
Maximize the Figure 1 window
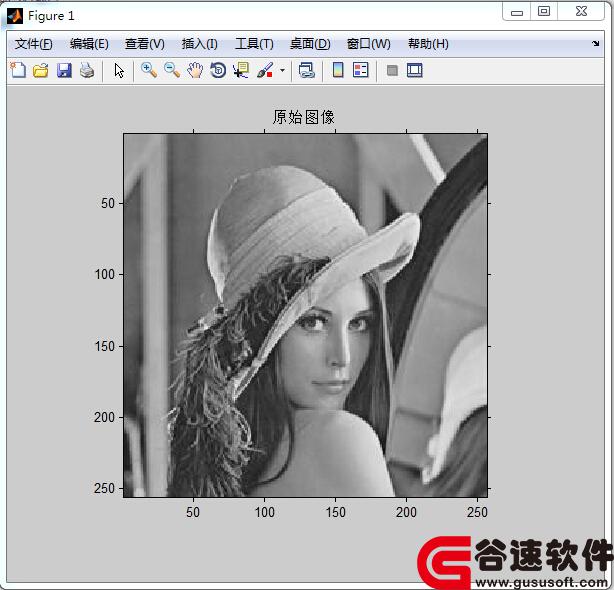tap(544, 11)
